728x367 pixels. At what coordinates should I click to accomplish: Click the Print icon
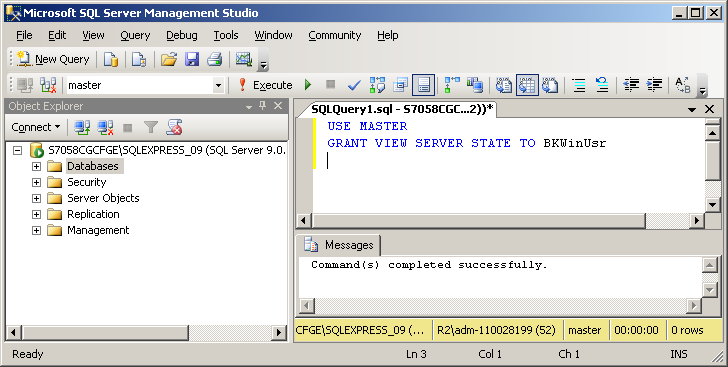pyautogui.click(x=214, y=59)
